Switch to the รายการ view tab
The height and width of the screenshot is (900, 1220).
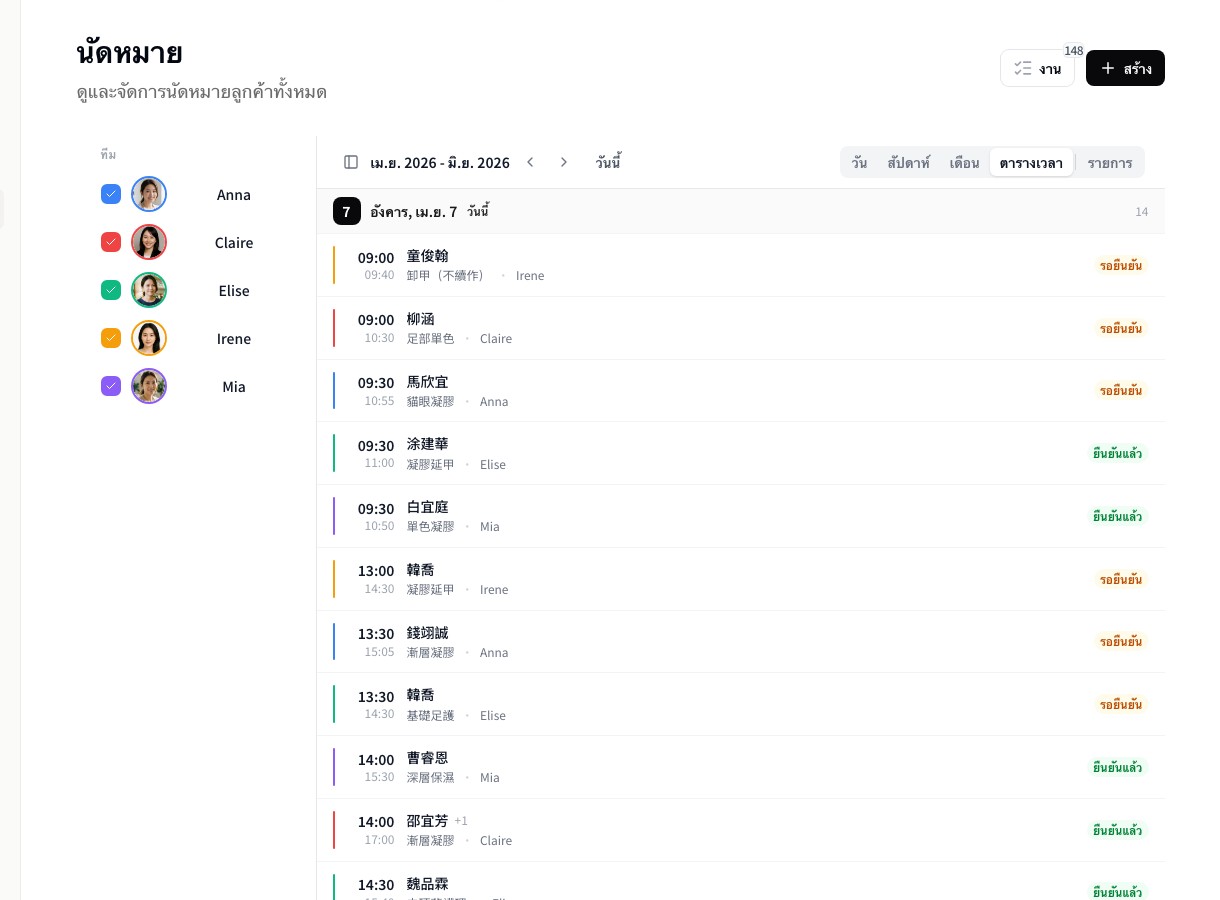1109,162
